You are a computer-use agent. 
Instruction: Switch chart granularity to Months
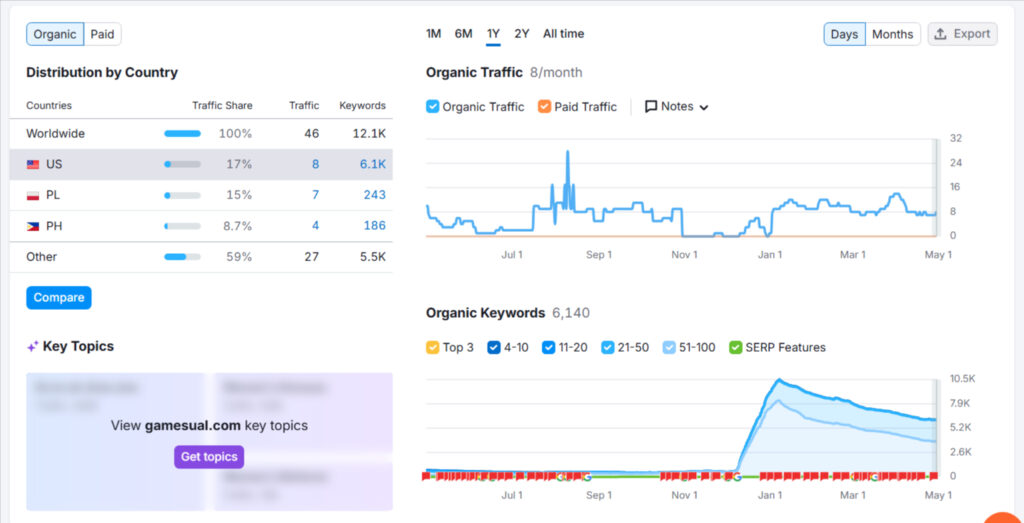893,34
